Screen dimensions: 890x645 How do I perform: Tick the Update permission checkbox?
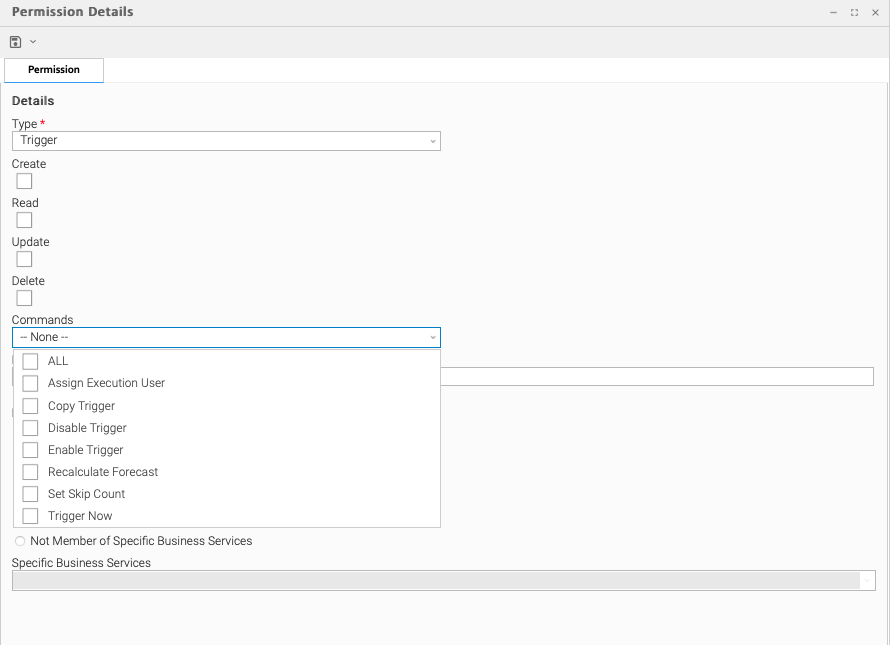[25, 259]
